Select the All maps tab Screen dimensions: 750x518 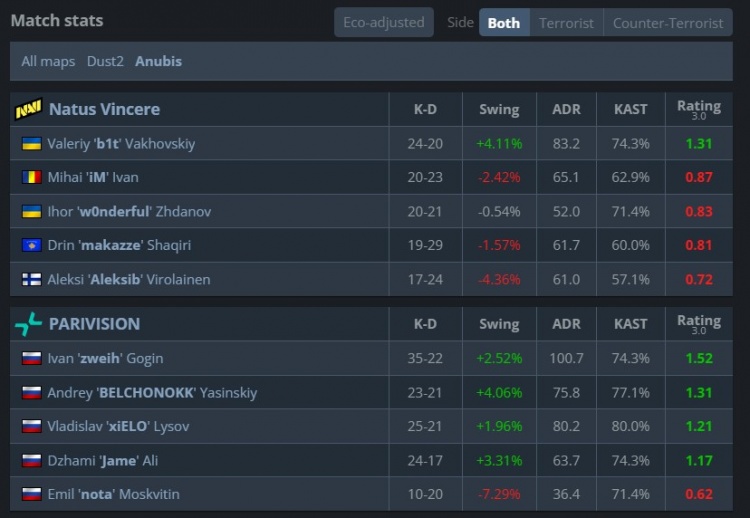pyautogui.click(x=48, y=61)
